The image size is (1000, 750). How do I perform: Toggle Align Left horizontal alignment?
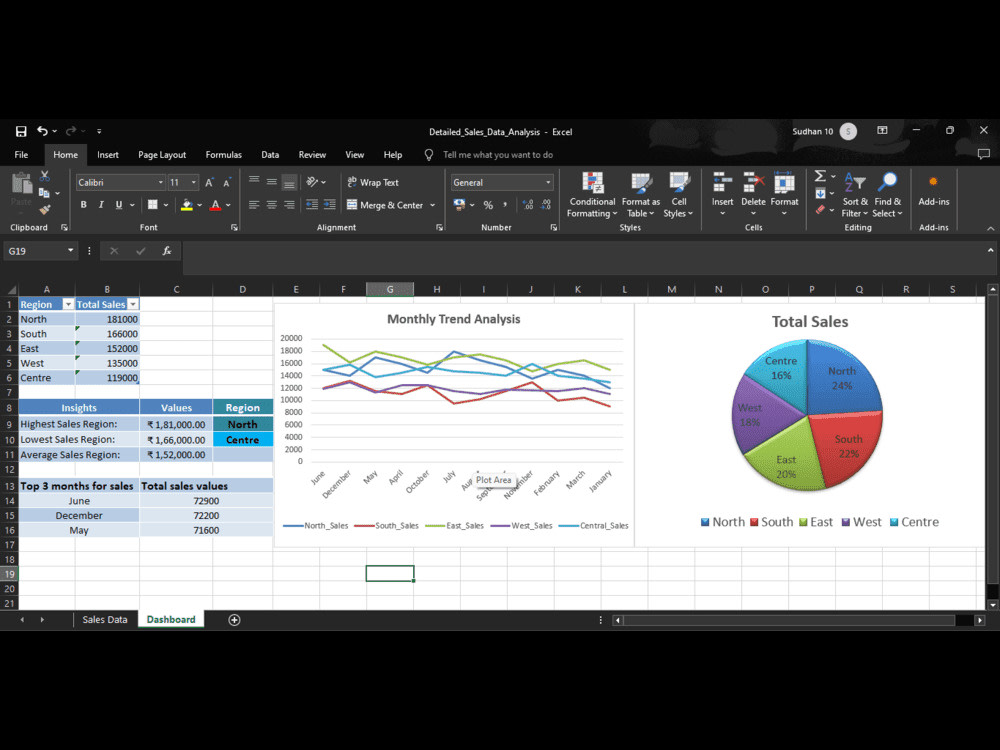[254, 205]
